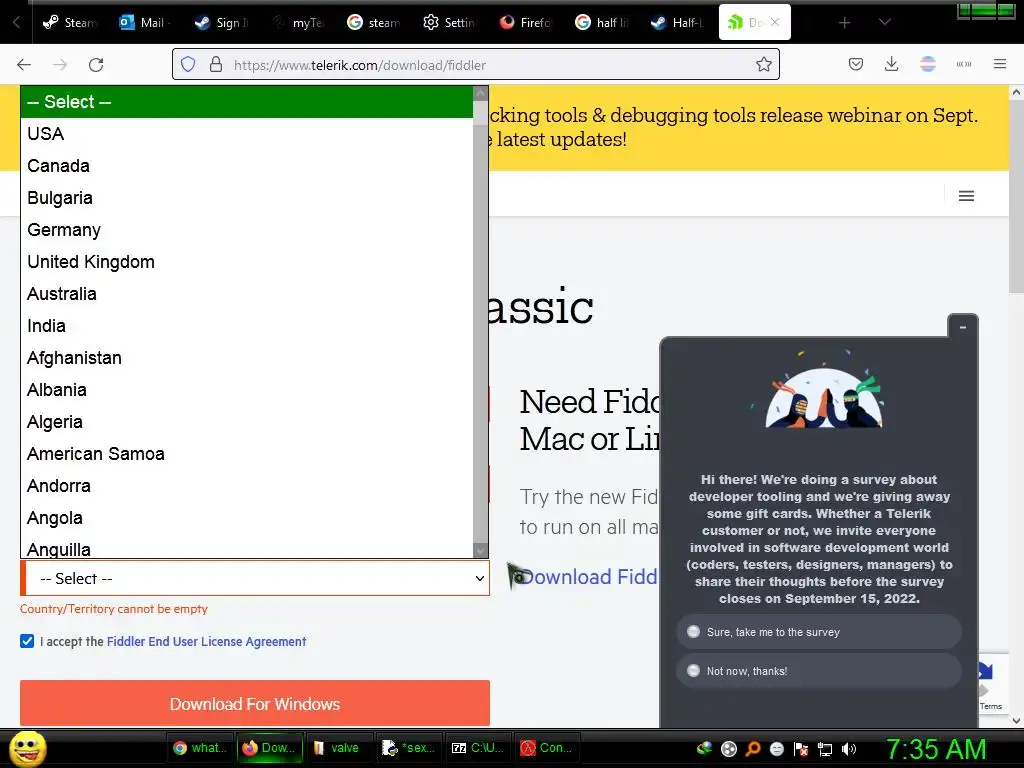Open Firefox downloads panel
The height and width of the screenshot is (768, 1024).
pos(891,64)
